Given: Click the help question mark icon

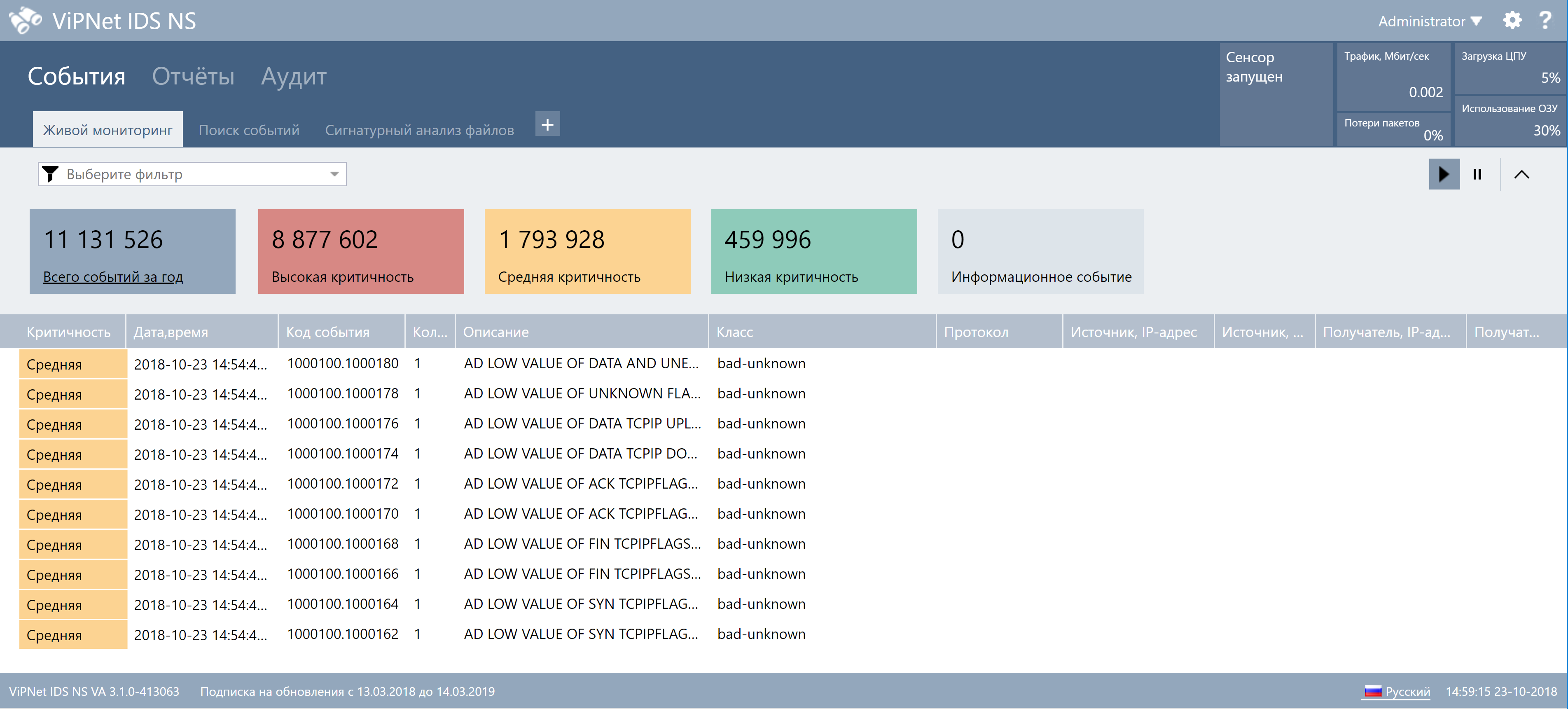Looking at the screenshot, I should [1544, 21].
